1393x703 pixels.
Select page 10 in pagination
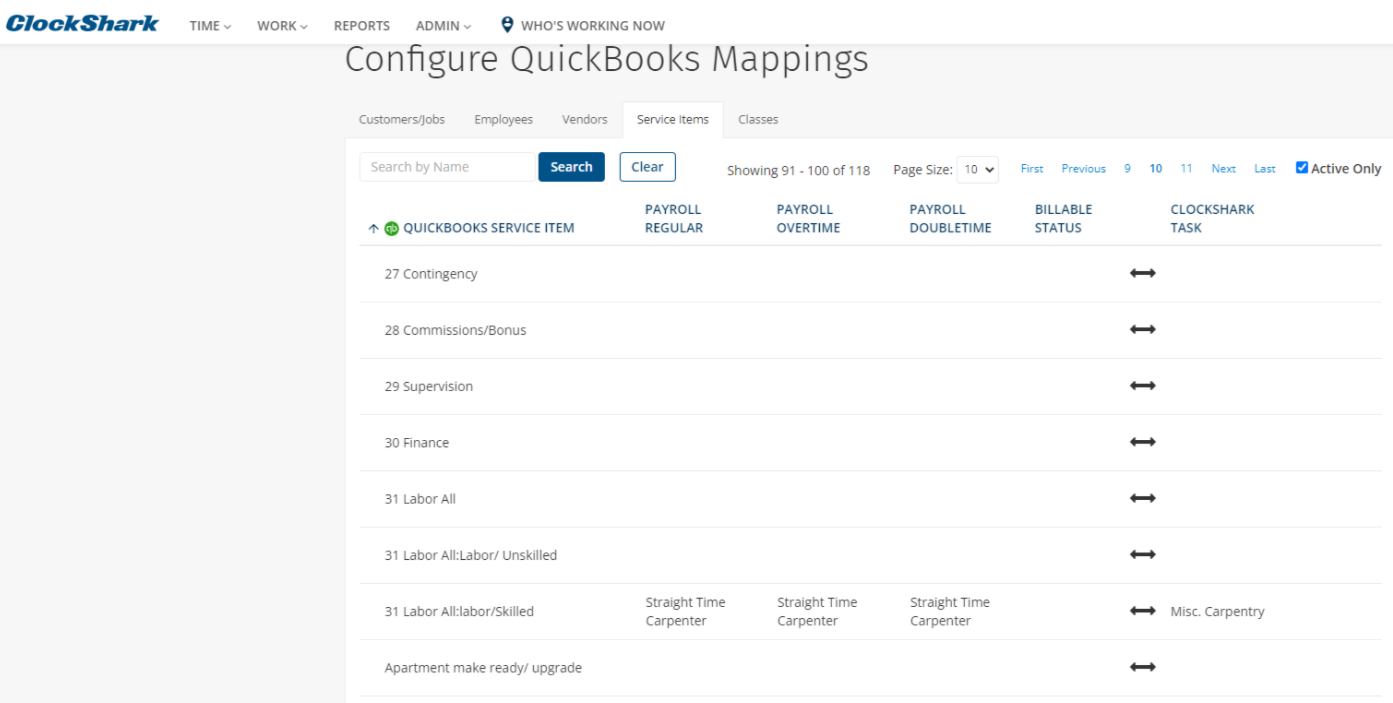point(1156,169)
